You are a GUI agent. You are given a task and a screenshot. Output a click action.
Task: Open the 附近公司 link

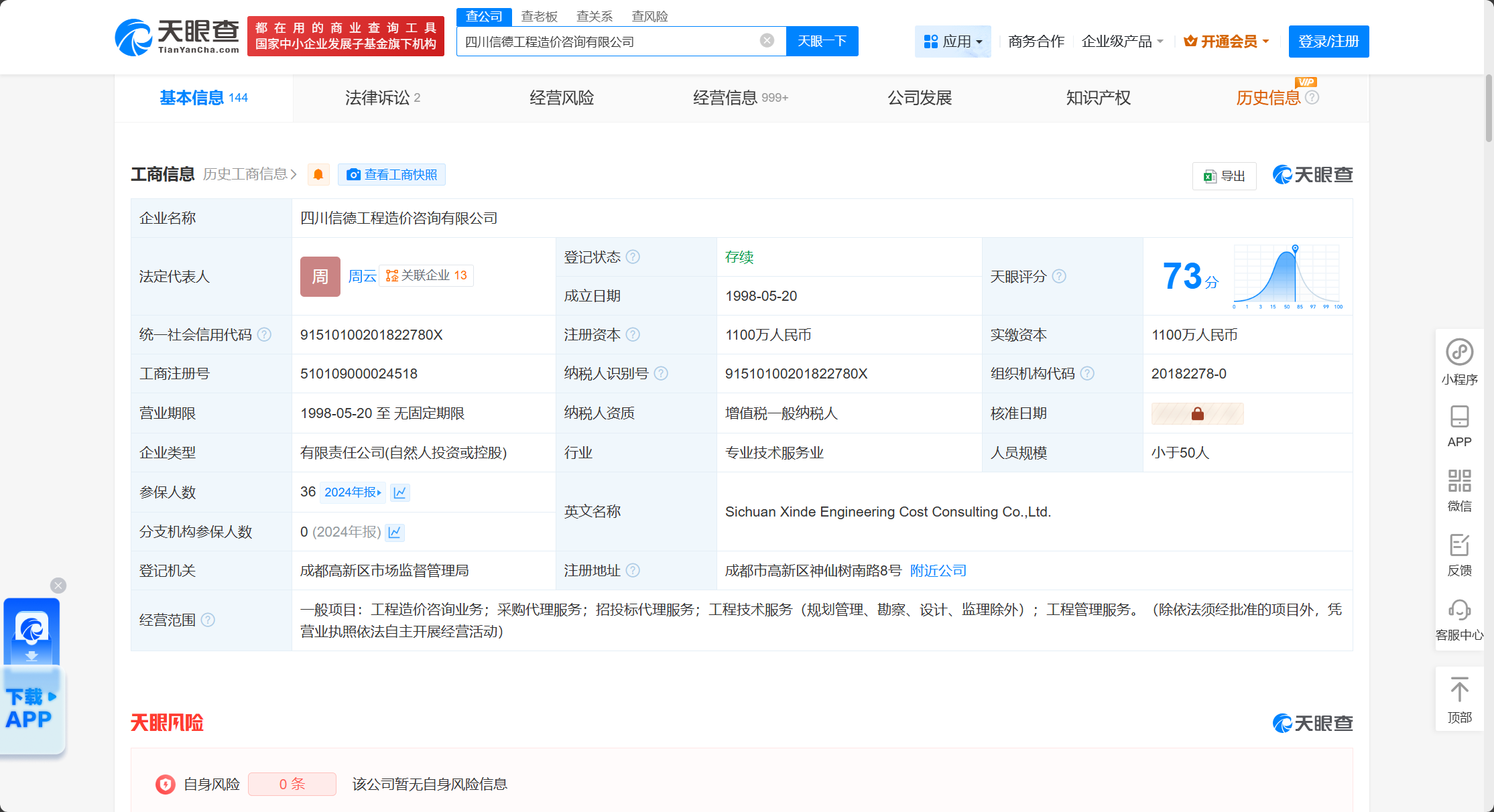click(x=938, y=571)
